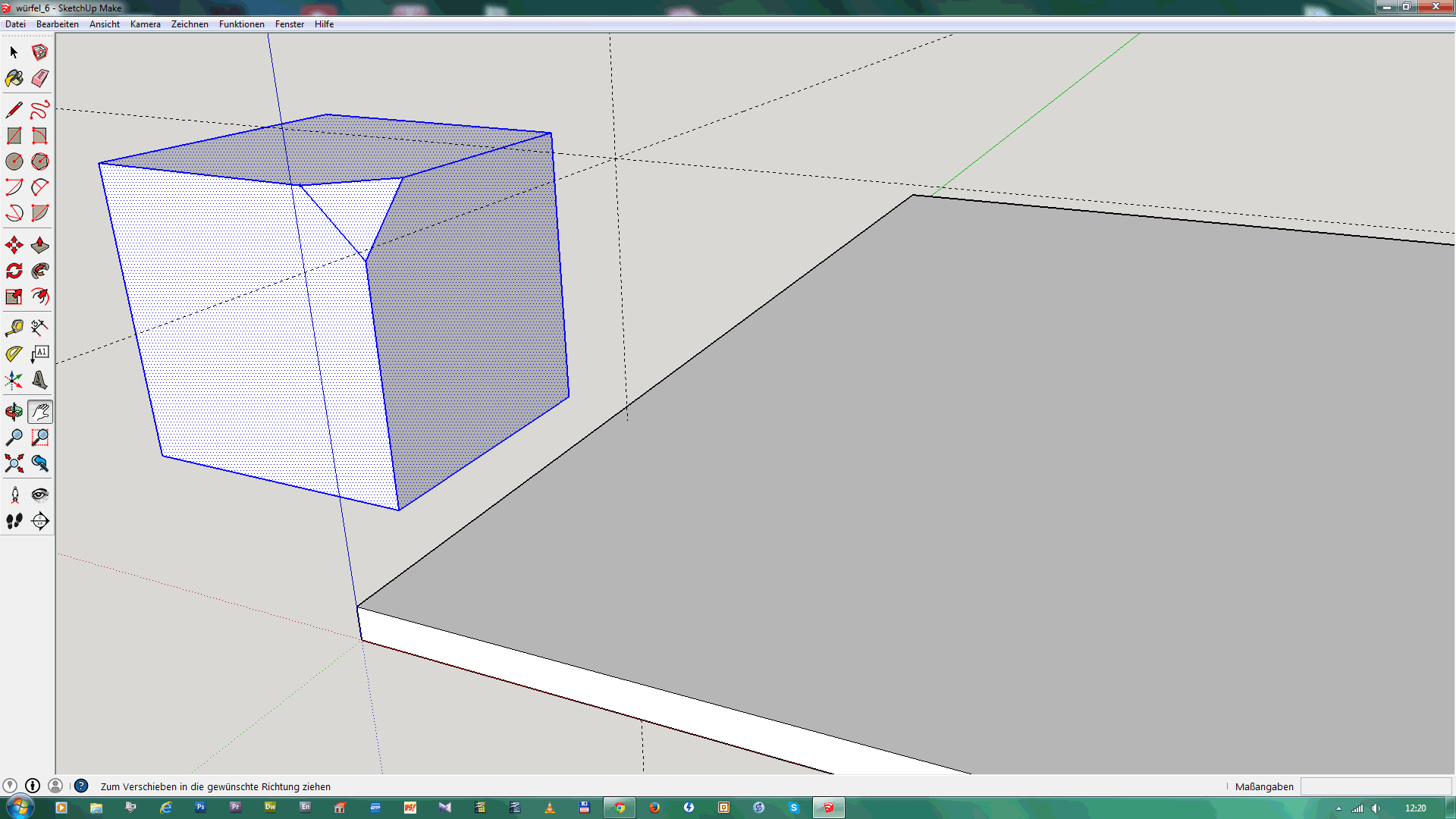Select the 3D Text tool
Screen dimensions: 1456x819
click(x=40, y=380)
